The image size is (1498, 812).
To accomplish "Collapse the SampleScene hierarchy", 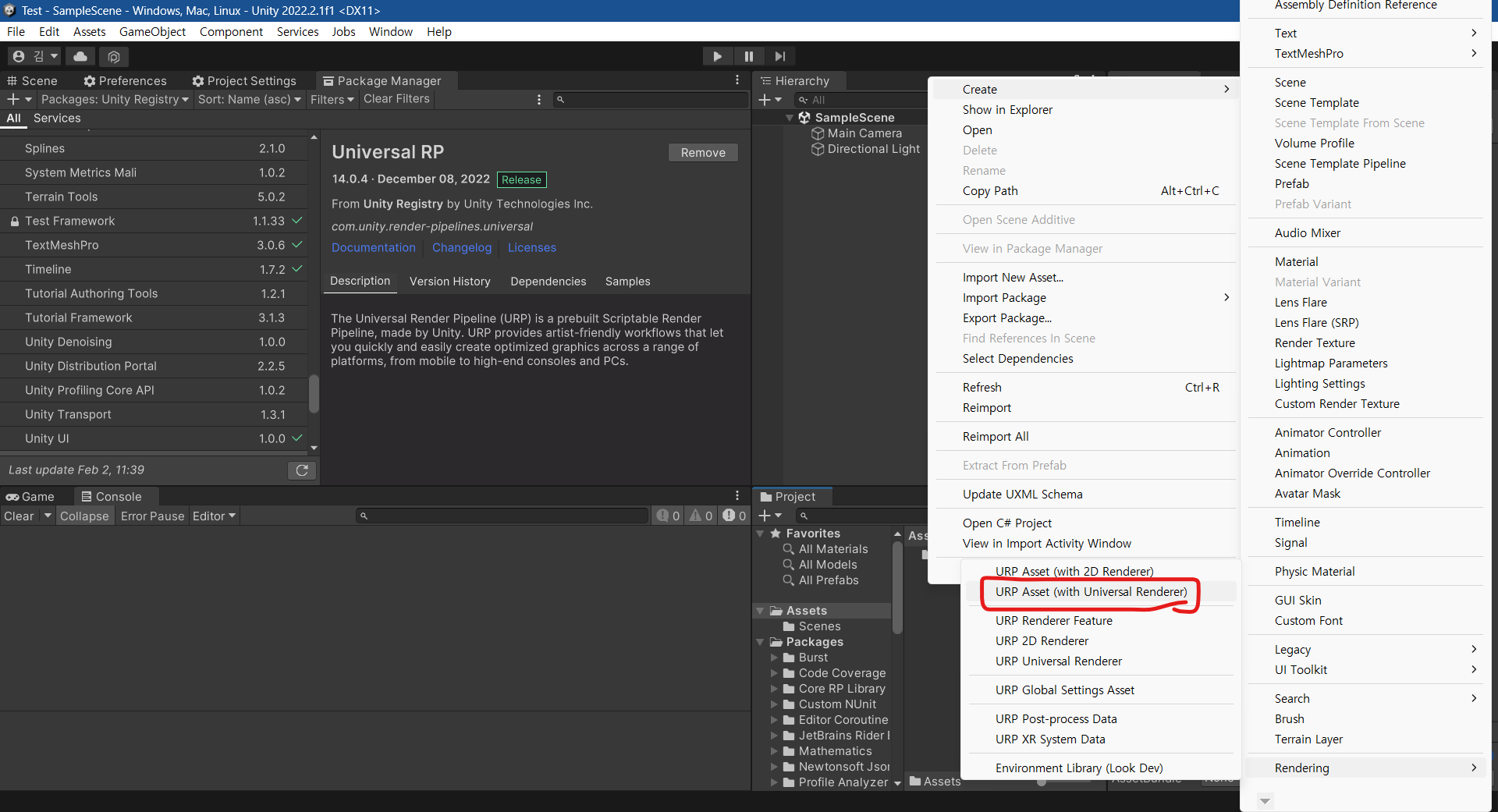I will tap(790, 118).
